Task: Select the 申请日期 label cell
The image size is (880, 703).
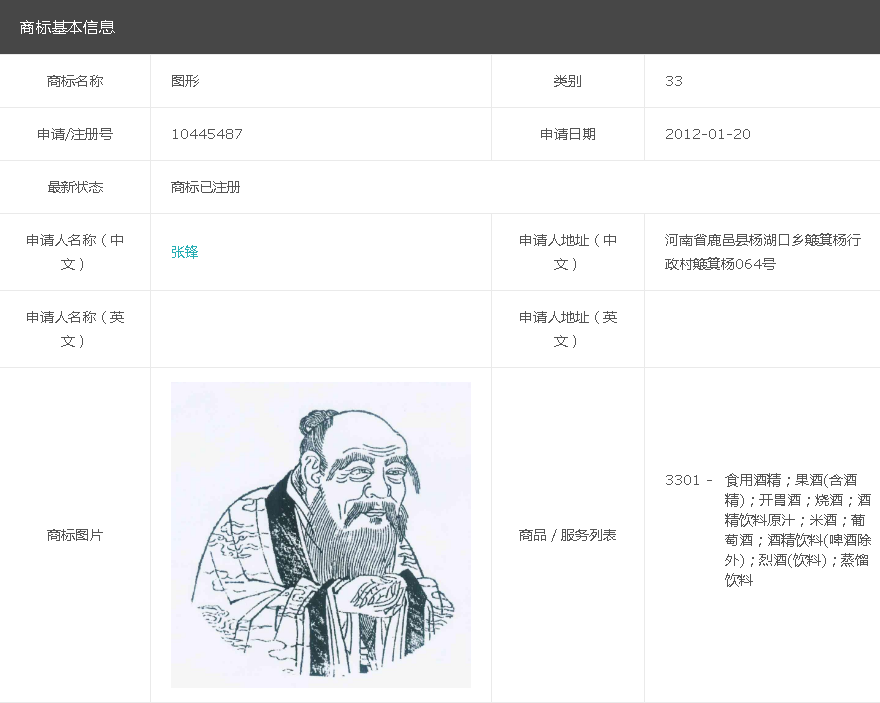Action: [x=567, y=134]
